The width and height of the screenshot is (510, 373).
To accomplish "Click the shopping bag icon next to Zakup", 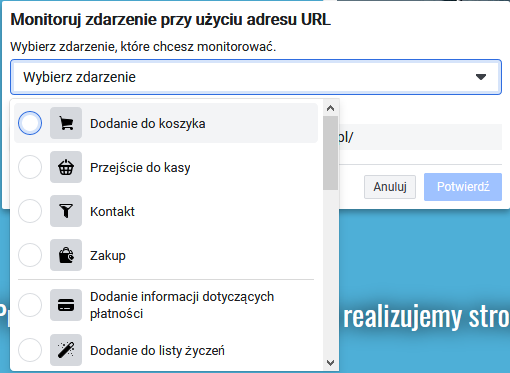I will click(66, 255).
